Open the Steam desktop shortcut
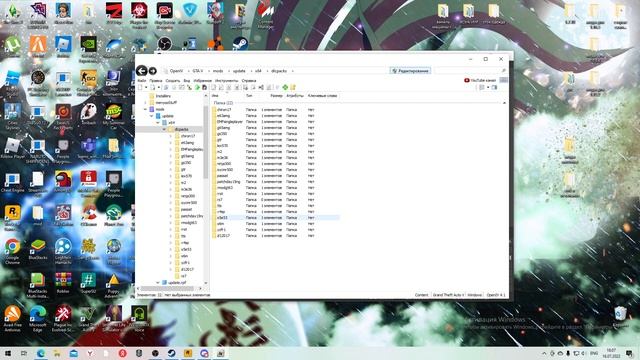 tap(240, 43)
